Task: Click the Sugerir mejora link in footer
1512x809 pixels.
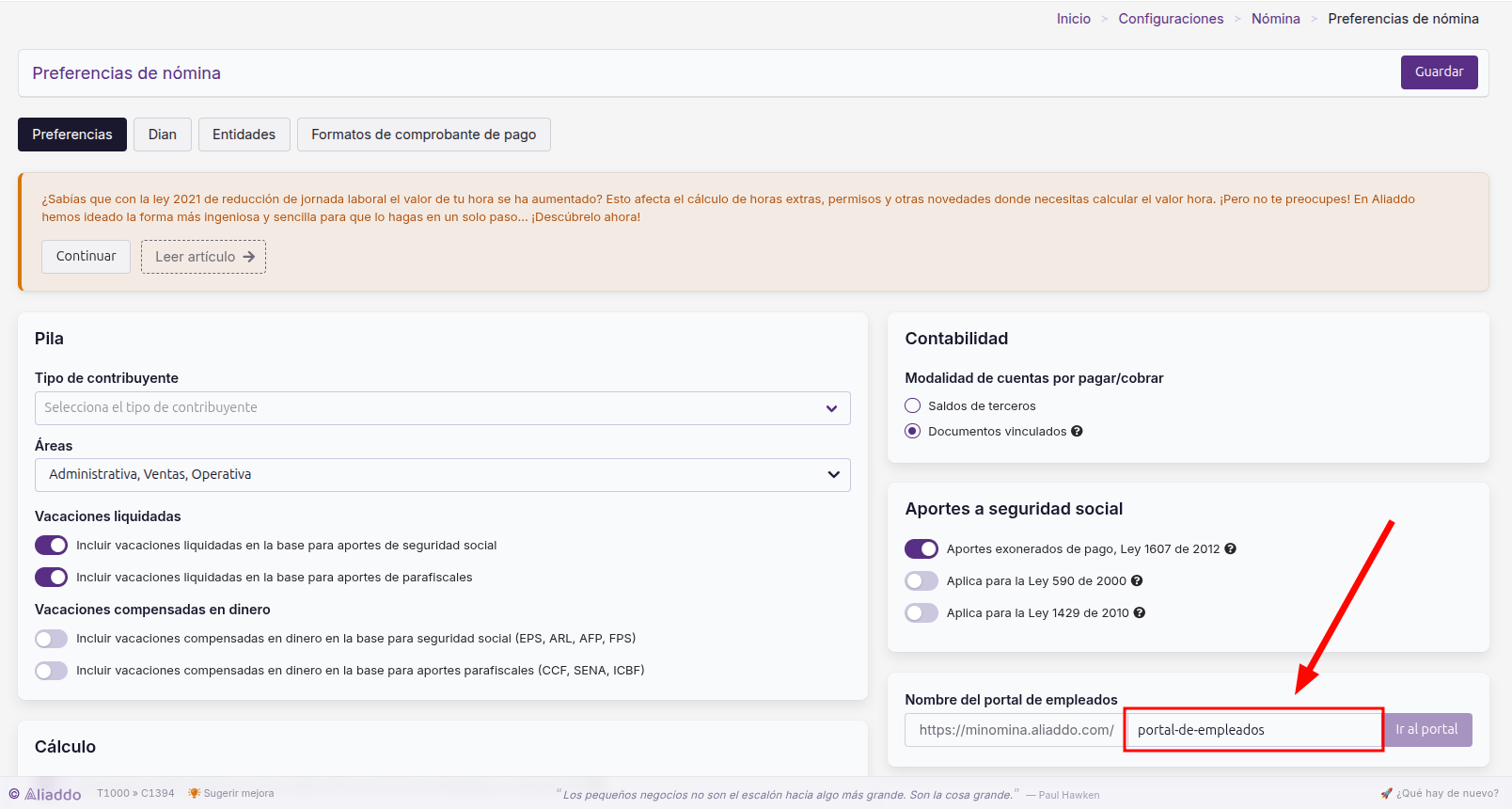Action: pos(239,793)
